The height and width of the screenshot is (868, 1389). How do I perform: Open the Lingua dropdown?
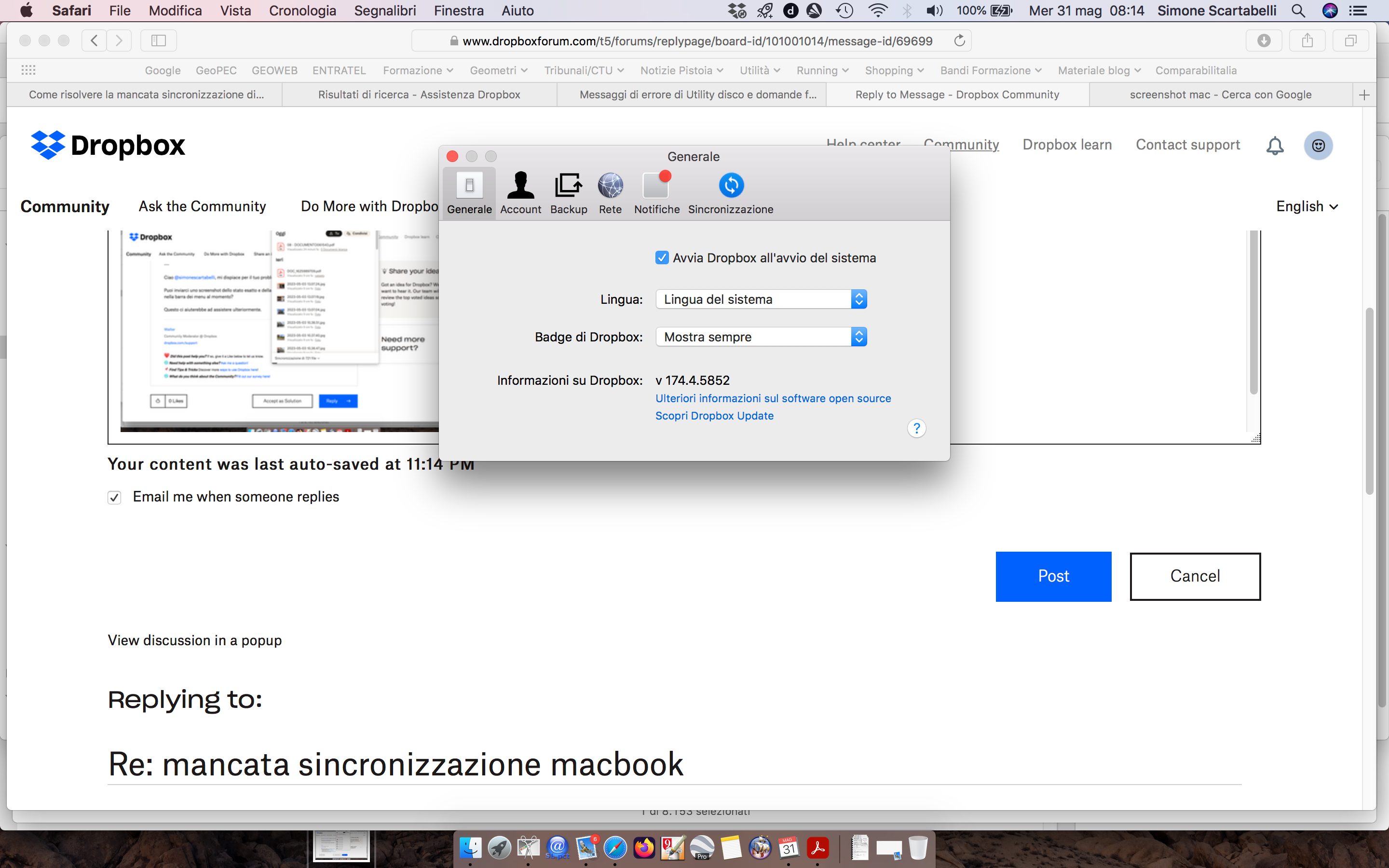click(x=761, y=299)
